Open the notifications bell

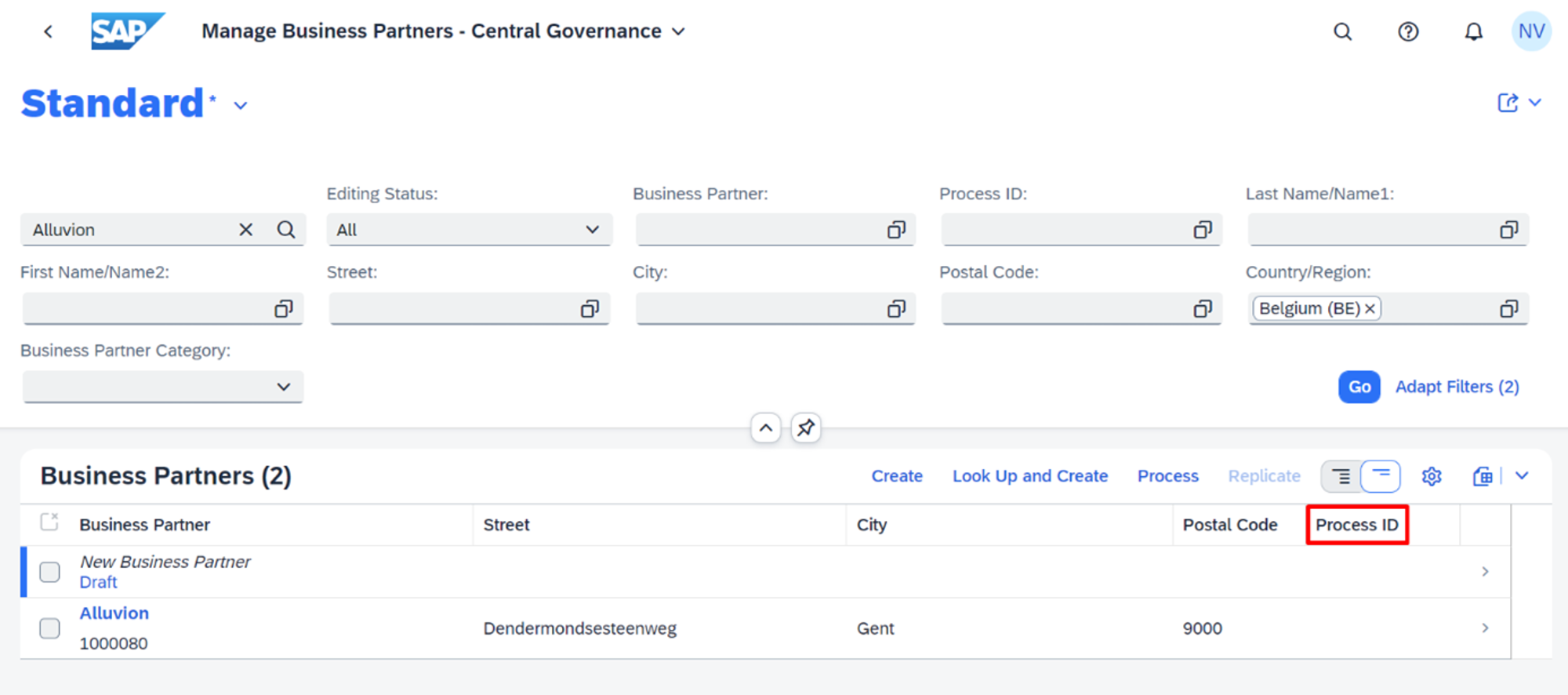[1474, 31]
